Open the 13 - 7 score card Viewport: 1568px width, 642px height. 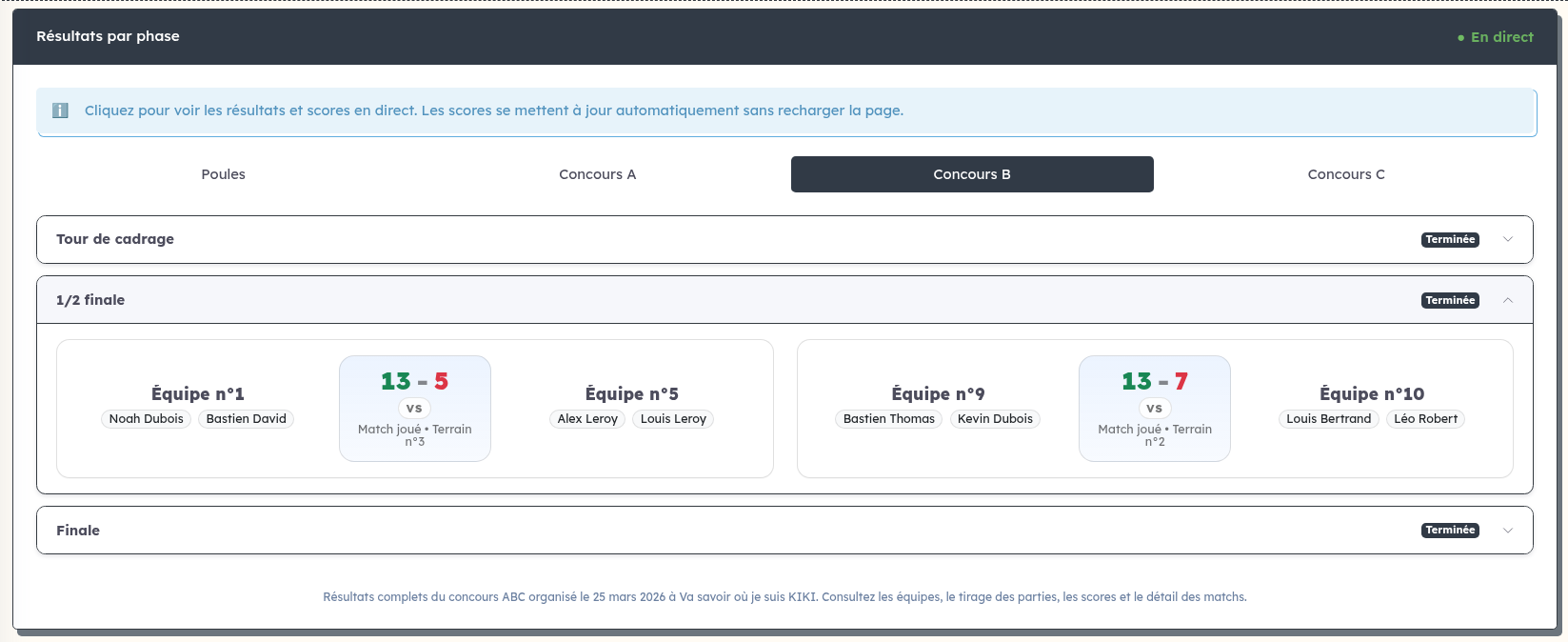(1155, 409)
